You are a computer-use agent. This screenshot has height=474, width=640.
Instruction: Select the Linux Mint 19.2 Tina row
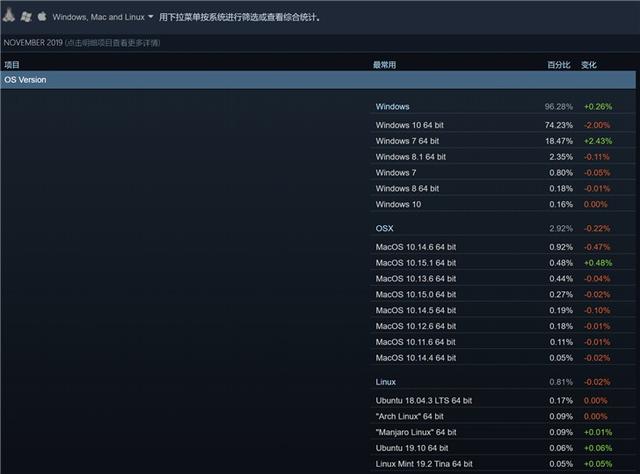[x=503, y=464]
